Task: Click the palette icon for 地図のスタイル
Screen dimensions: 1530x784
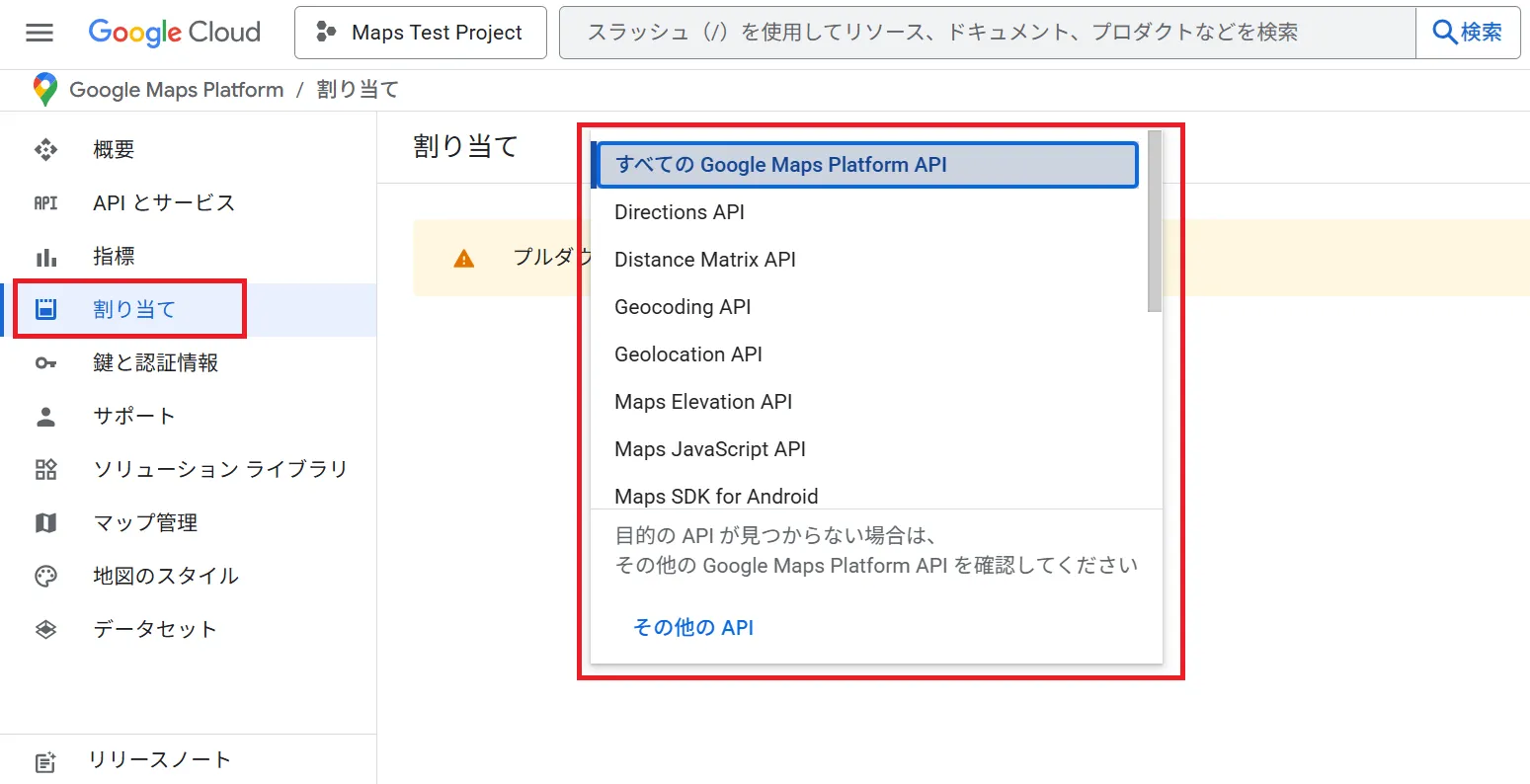Action: click(x=46, y=576)
